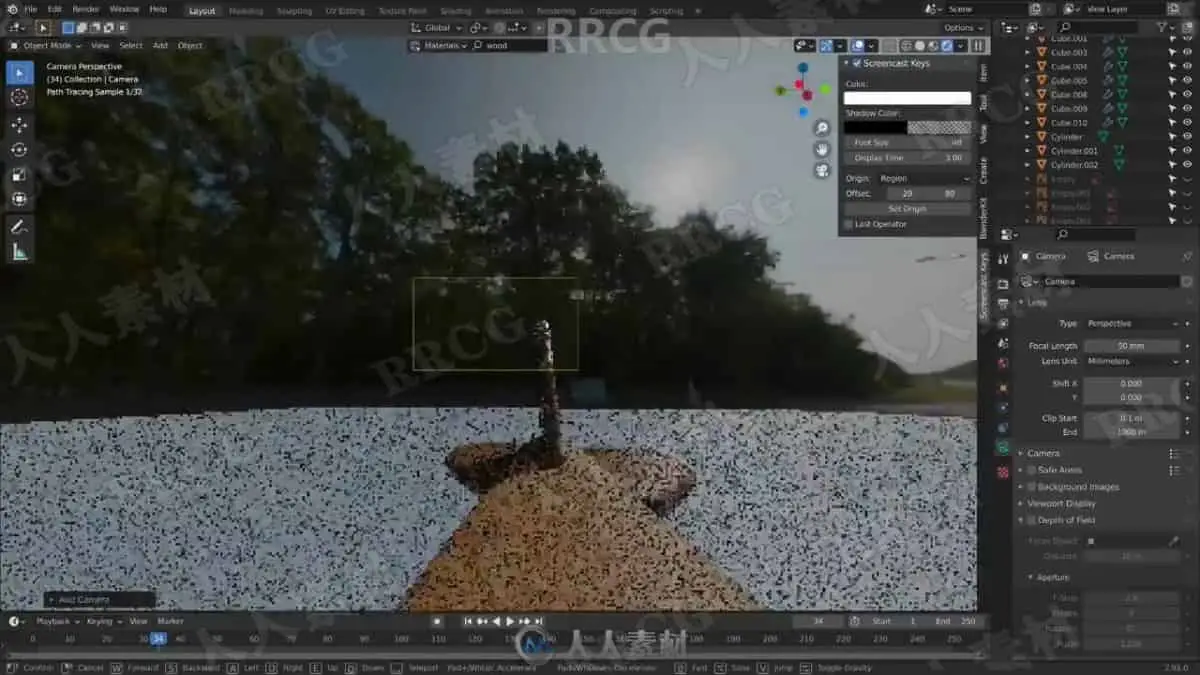Switch to the Shading workspace tab
Image resolution: width=1200 pixels, height=675 pixels.
[x=455, y=11]
